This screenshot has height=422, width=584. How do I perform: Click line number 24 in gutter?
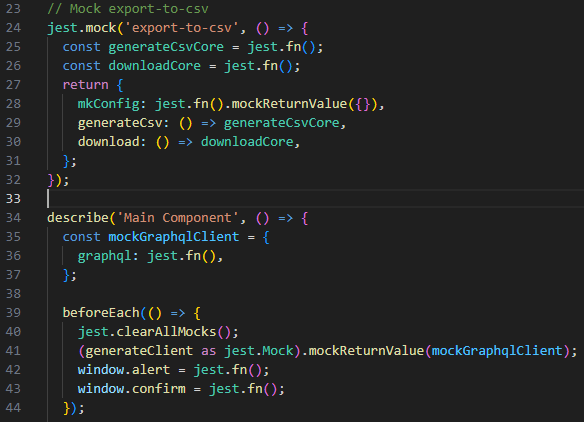pyautogui.click(x=13, y=28)
